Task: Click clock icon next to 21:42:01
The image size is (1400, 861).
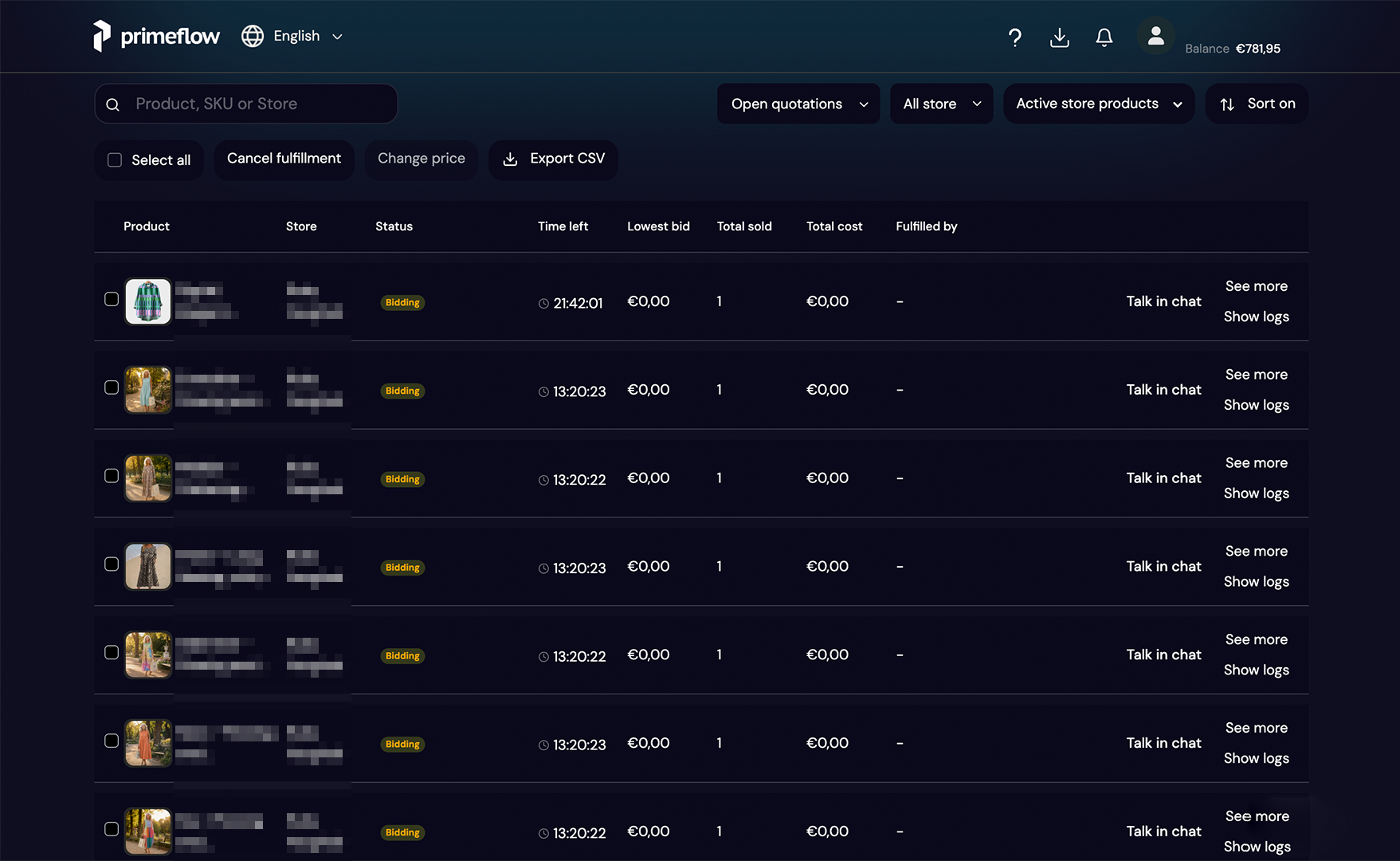Action: click(543, 304)
